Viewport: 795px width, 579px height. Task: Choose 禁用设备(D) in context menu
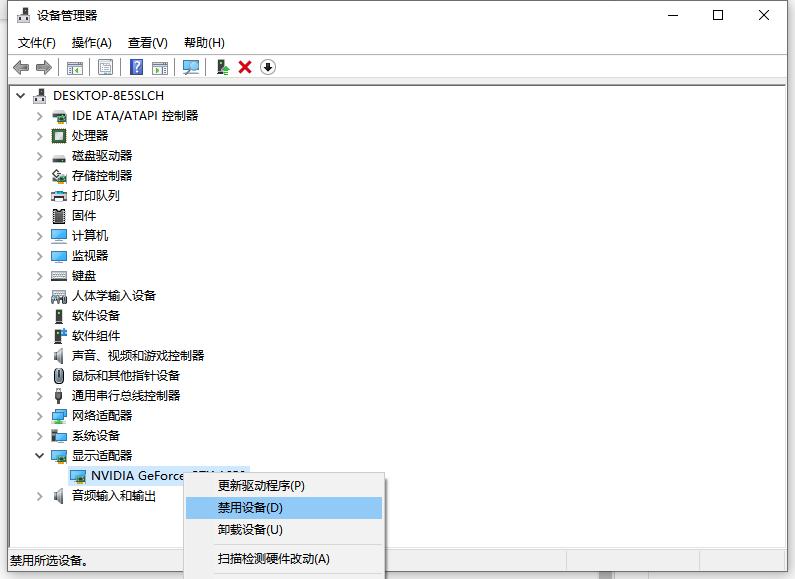click(250, 508)
